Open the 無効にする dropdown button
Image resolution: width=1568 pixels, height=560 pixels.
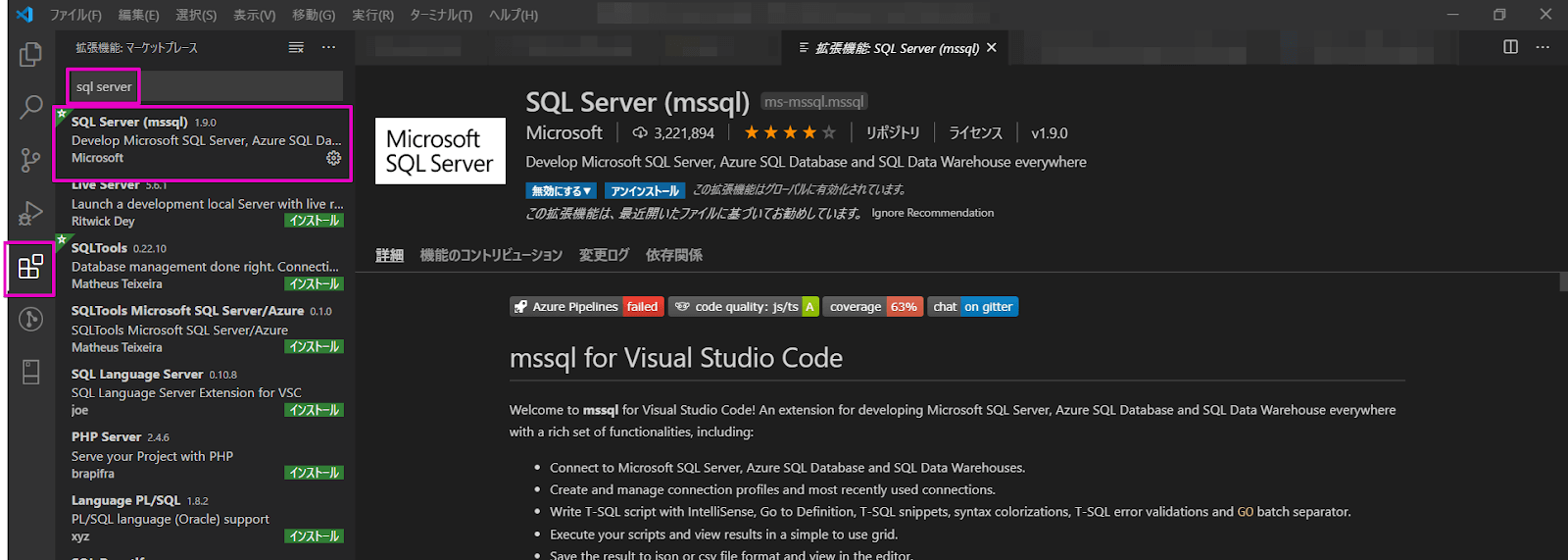point(562,191)
